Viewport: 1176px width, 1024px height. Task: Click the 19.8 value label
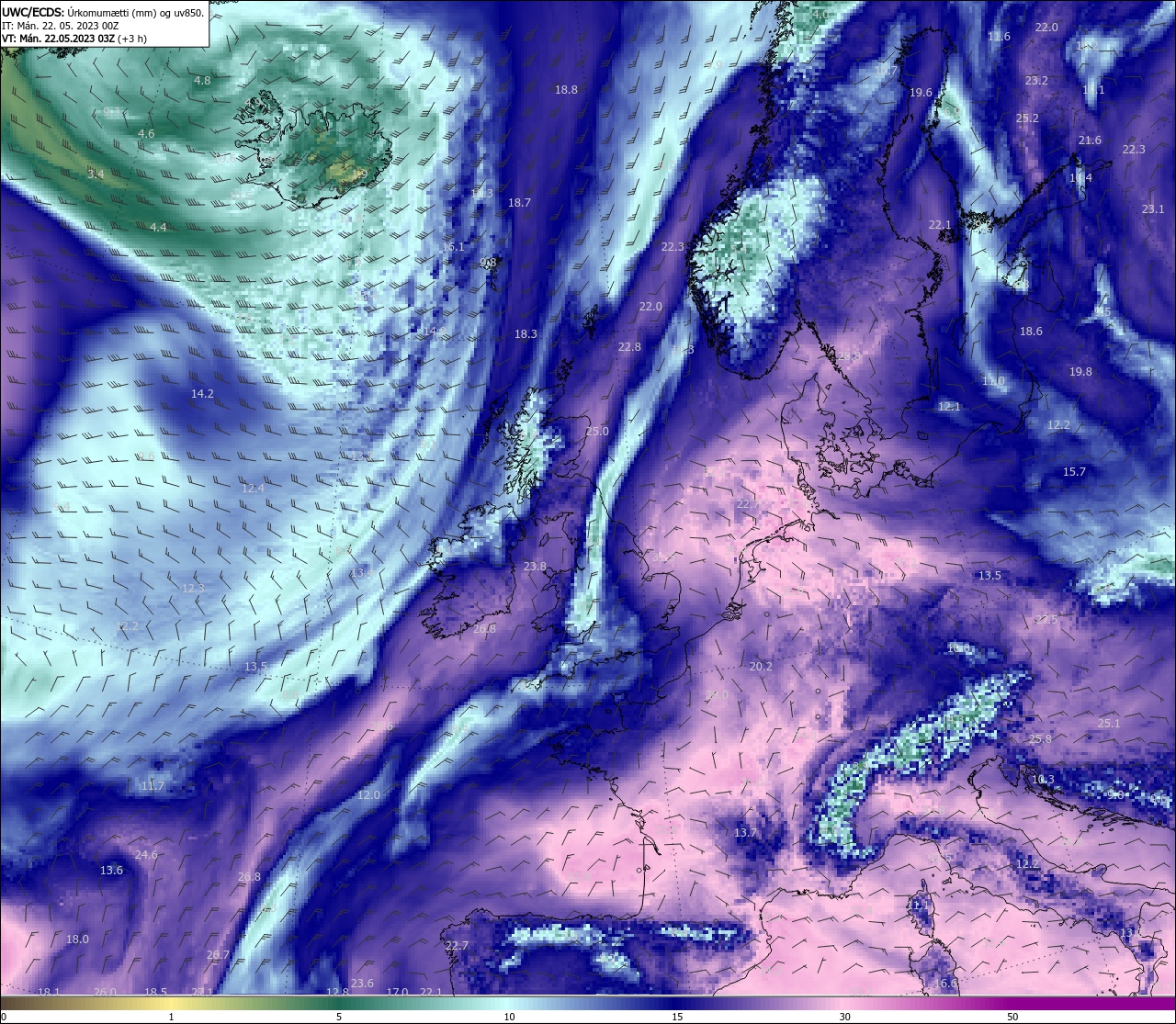point(1080,372)
